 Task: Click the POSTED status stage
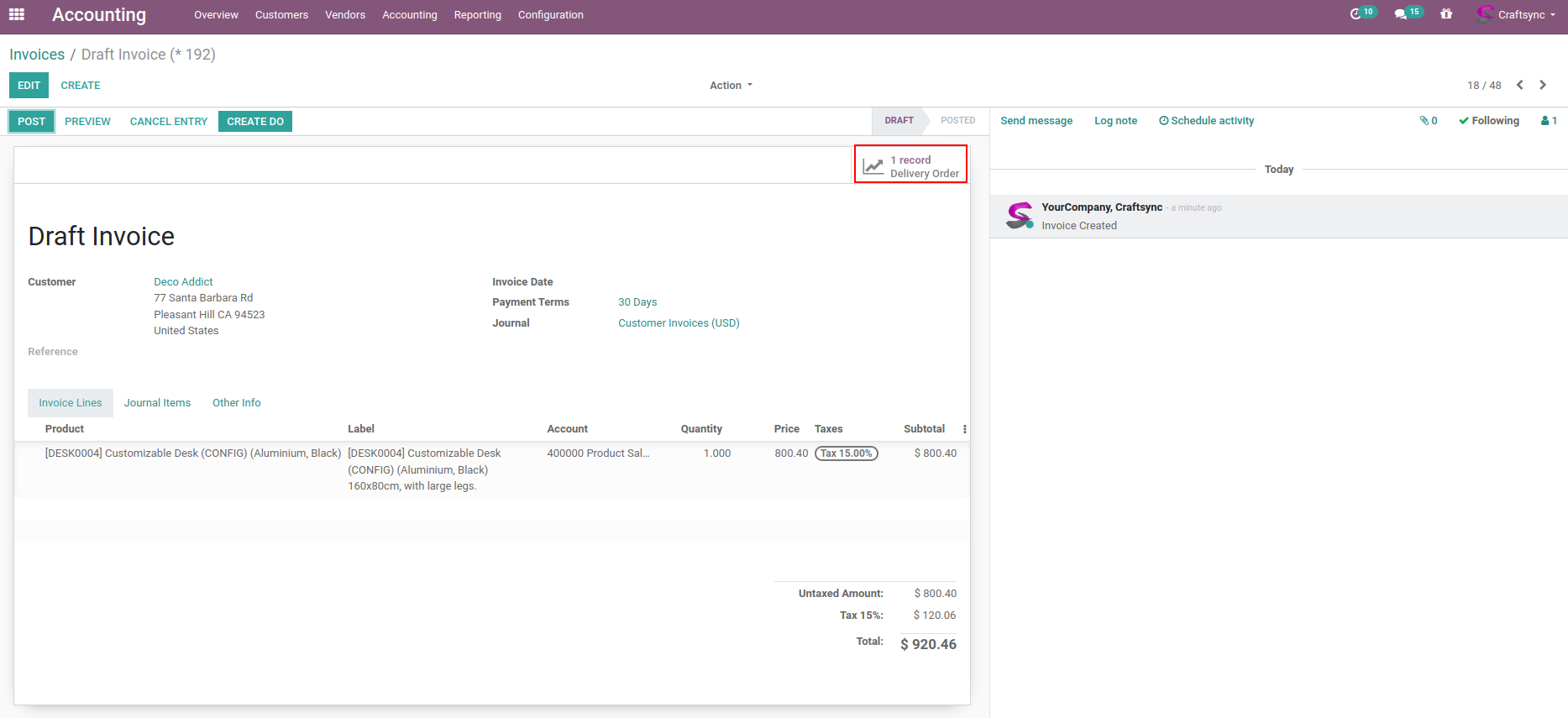(x=957, y=121)
